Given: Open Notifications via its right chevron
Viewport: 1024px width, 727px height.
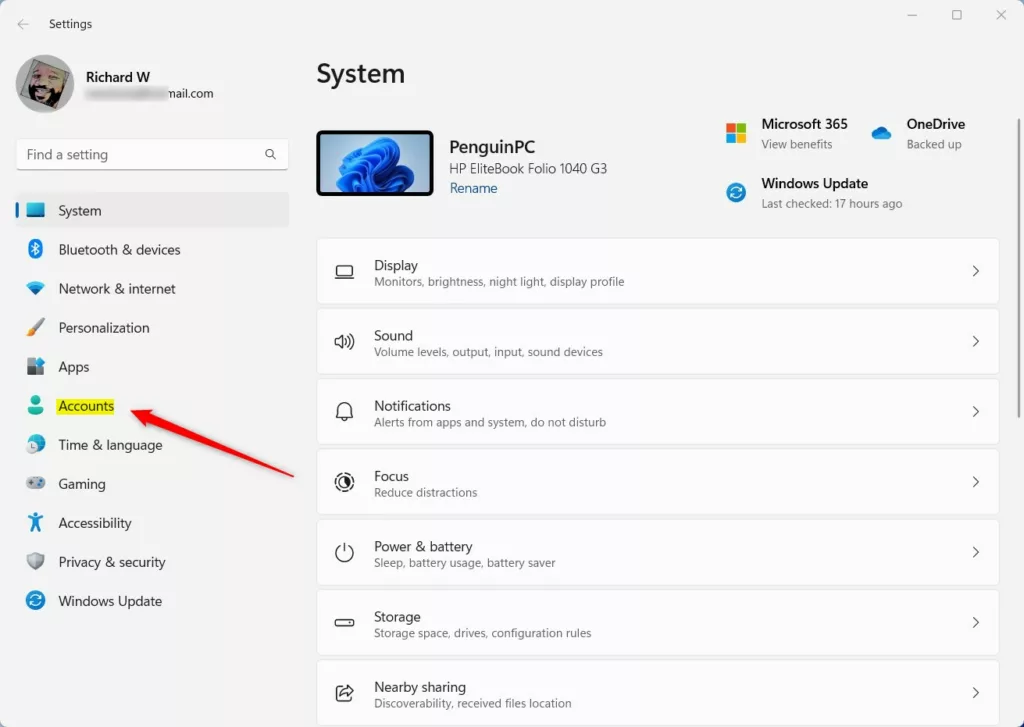Looking at the screenshot, I should click(x=976, y=411).
